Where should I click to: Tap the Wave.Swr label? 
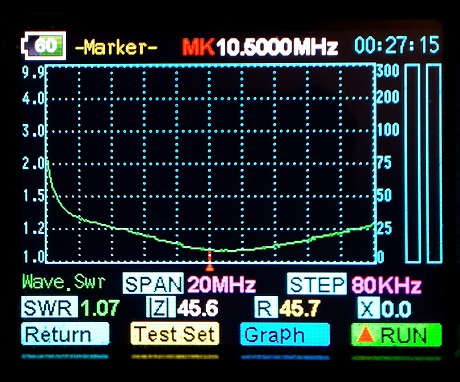click(64, 282)
